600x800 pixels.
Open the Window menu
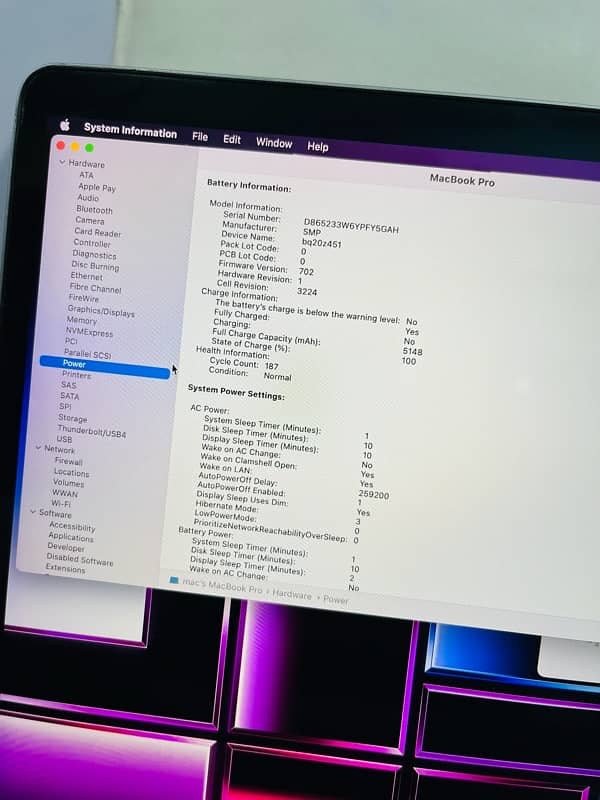274,143
